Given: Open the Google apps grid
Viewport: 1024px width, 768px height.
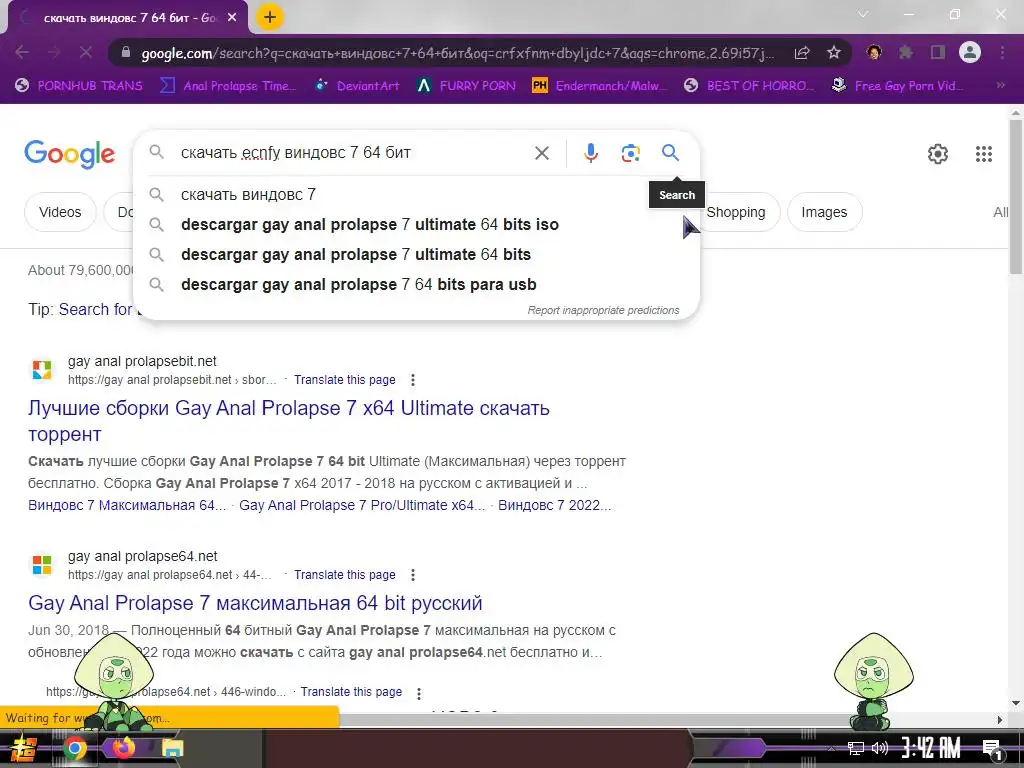Looking at the screenshot, I should tap(984, 153).
